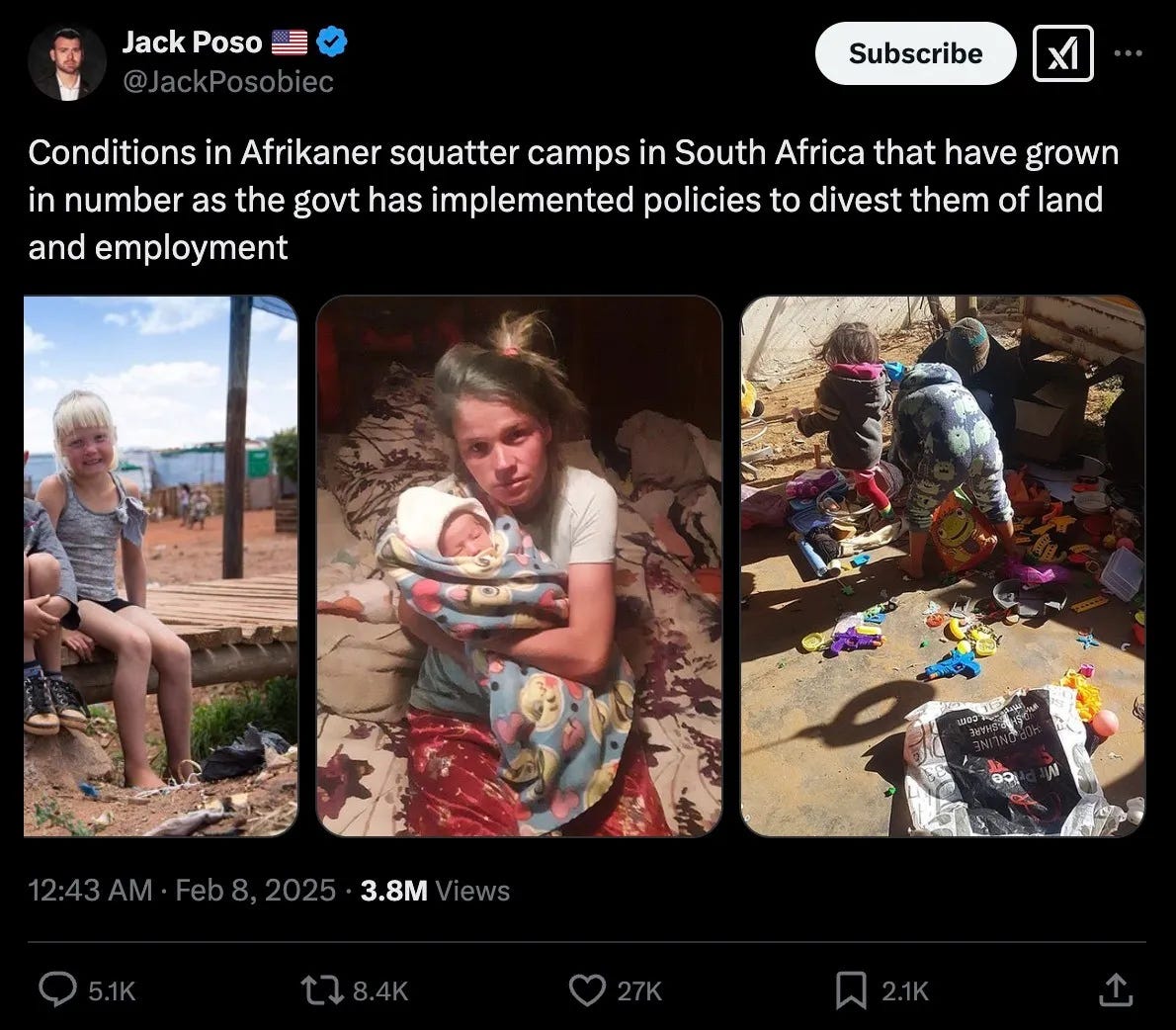Open the @JackPosobiec handle link
This screenshot has height=1030, width=1176.
point(228,81)
